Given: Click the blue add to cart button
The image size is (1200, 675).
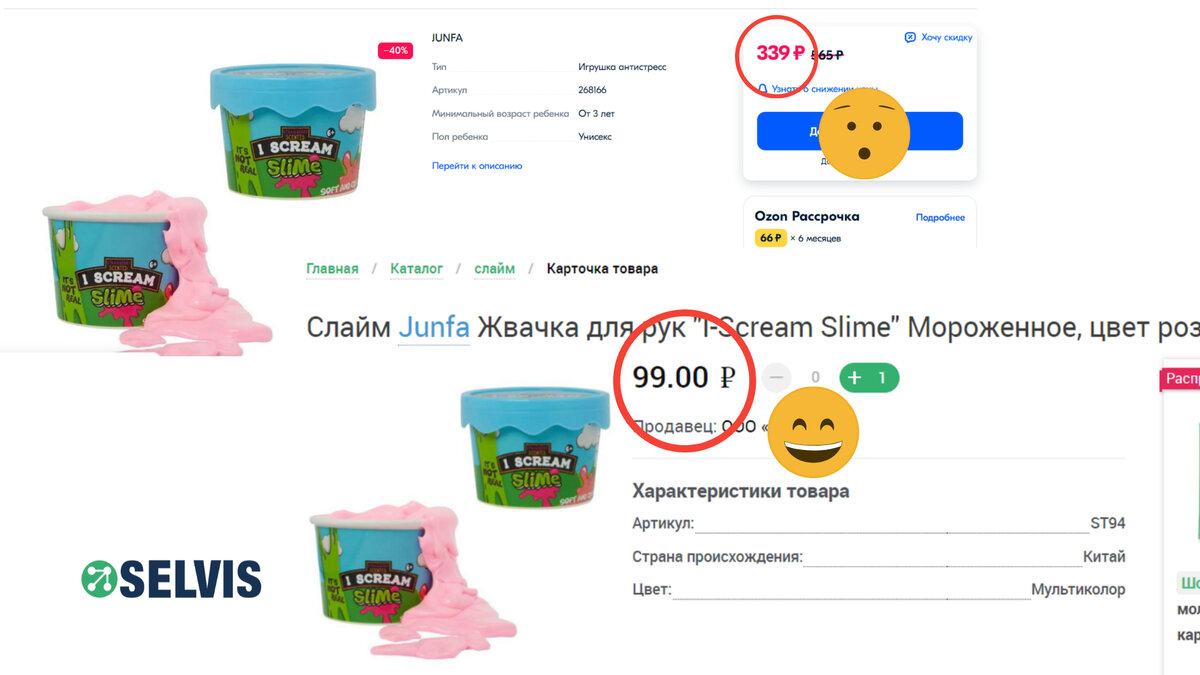Looking at the screenshot, I should [860, 131].
